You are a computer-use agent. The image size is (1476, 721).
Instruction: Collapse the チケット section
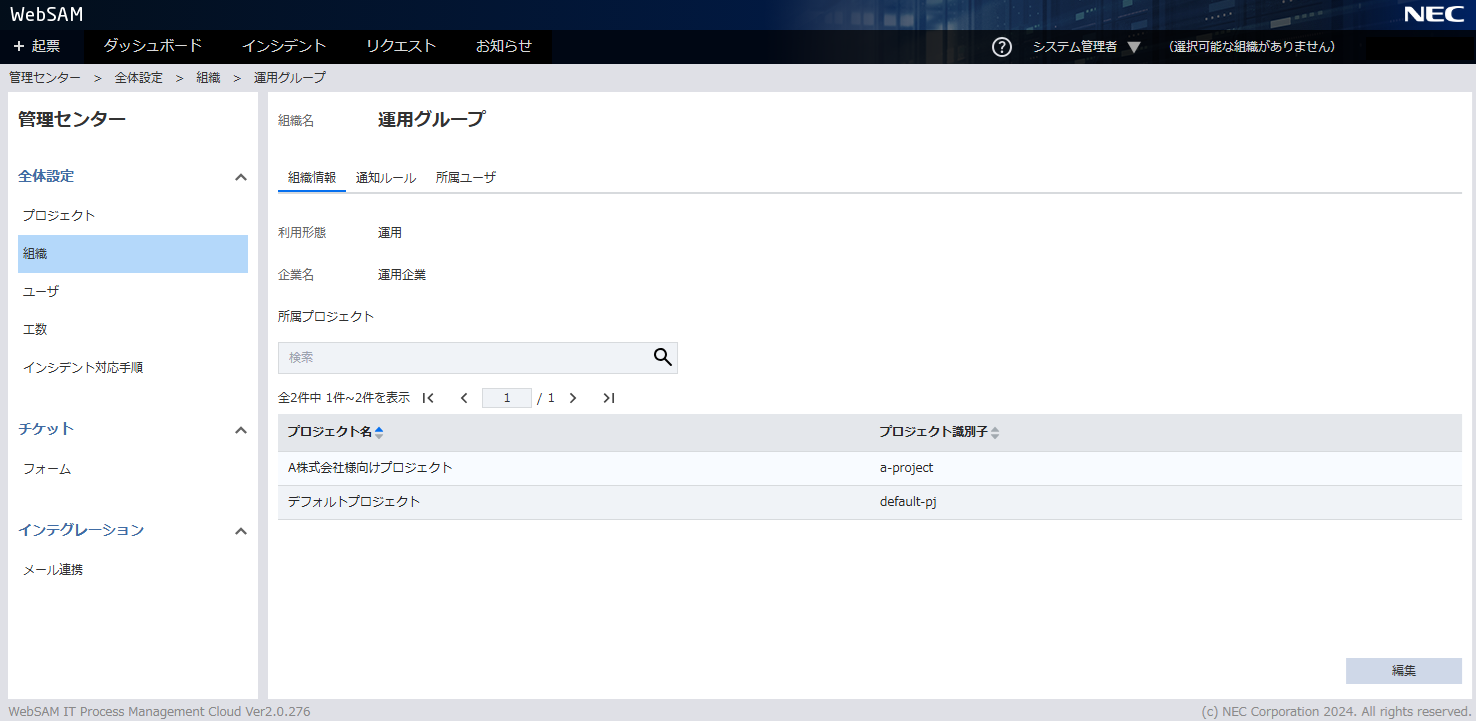click(x=240, y=430)
